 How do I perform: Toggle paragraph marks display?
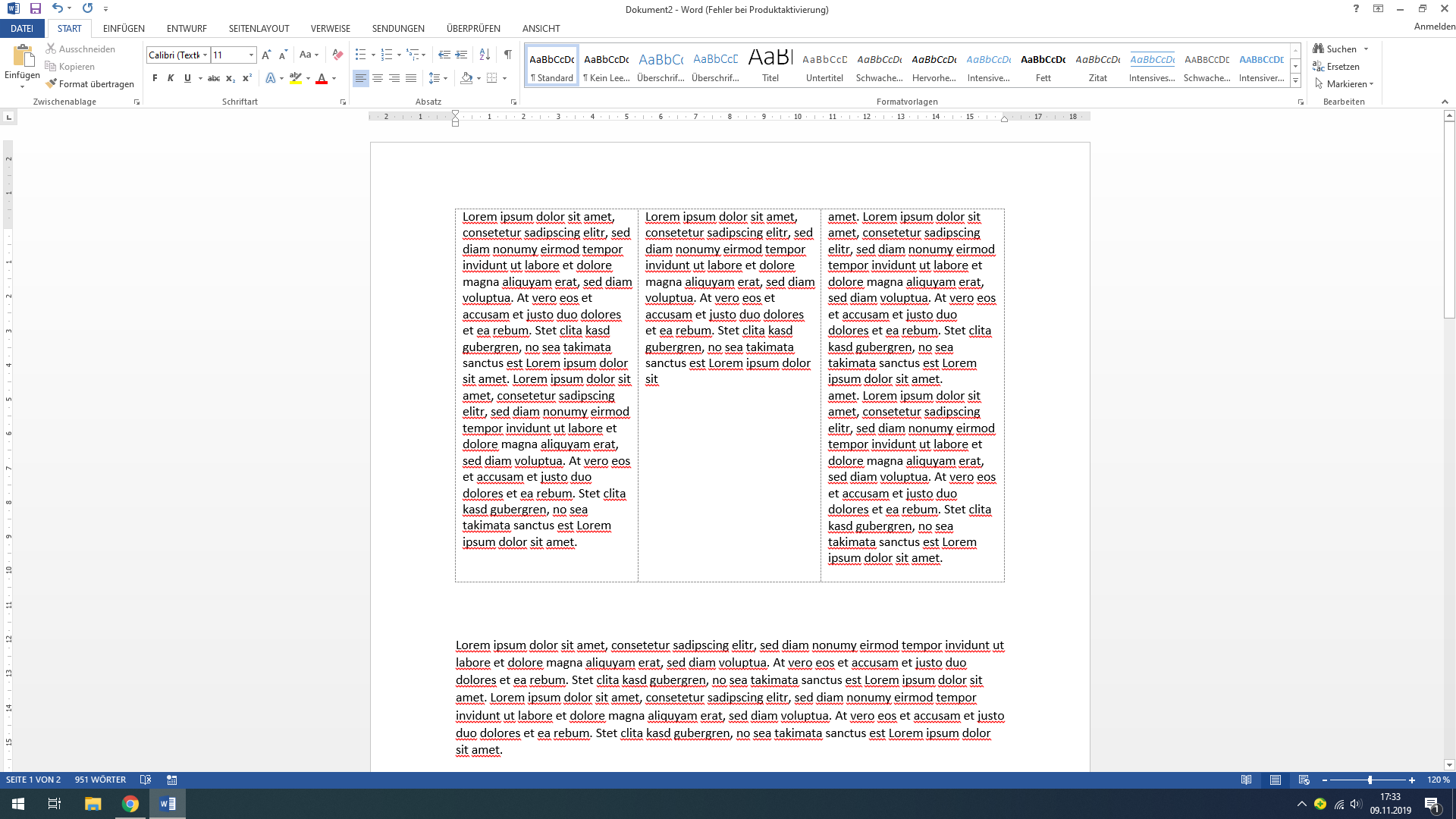pyautogui.click(x=508, y=55)
